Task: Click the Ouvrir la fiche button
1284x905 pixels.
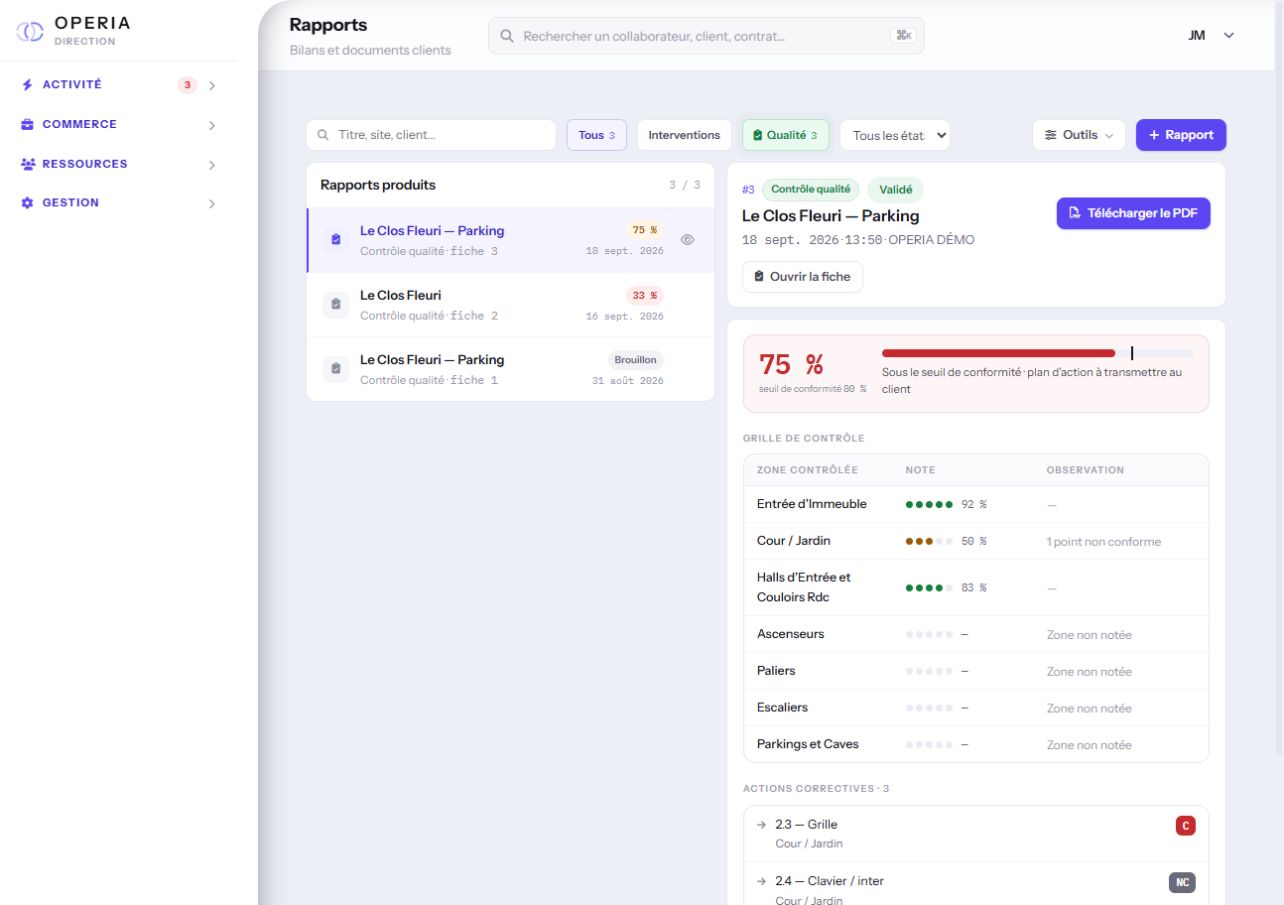Action: [x=802, y=276]
